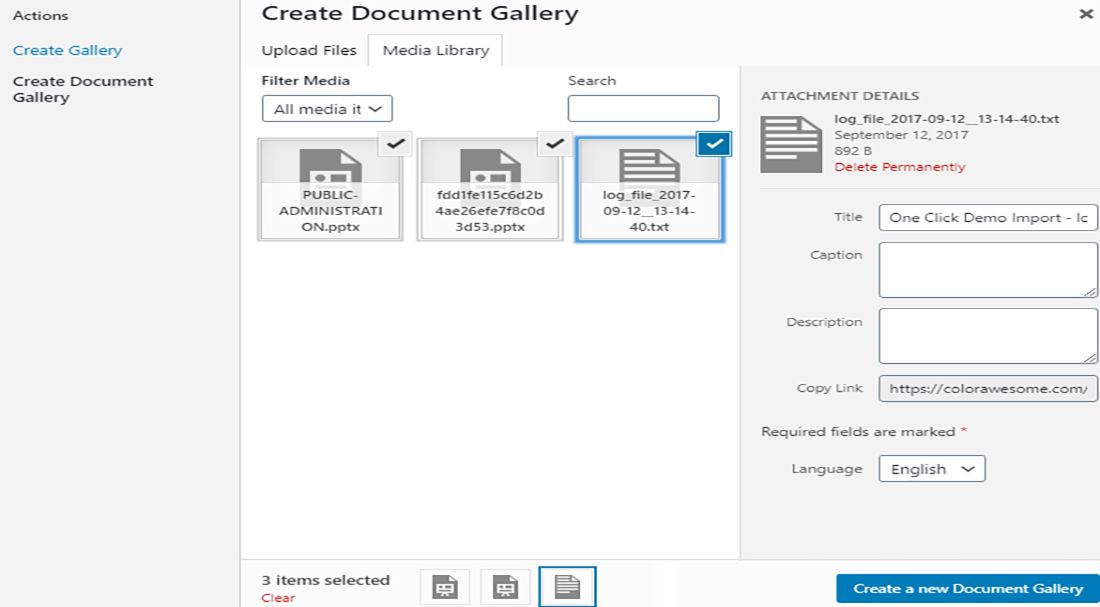Uncheck the PUBLIC-ADMINISTRATION.pptx checkmark
1100x607 pixels.
pyautogui.click(x=396, y=143)
